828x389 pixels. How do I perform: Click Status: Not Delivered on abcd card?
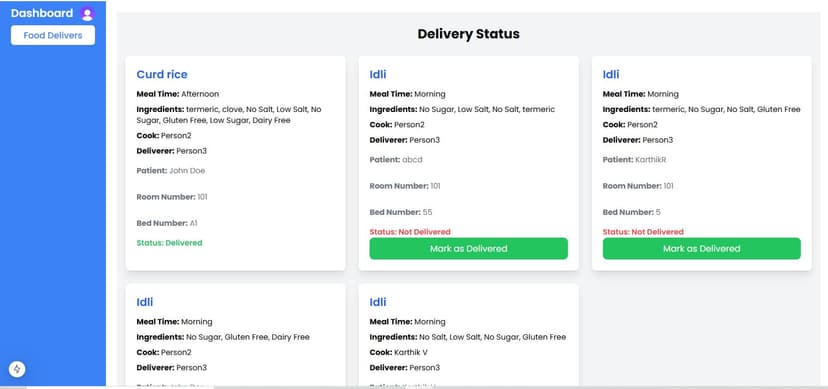[410, 232]
